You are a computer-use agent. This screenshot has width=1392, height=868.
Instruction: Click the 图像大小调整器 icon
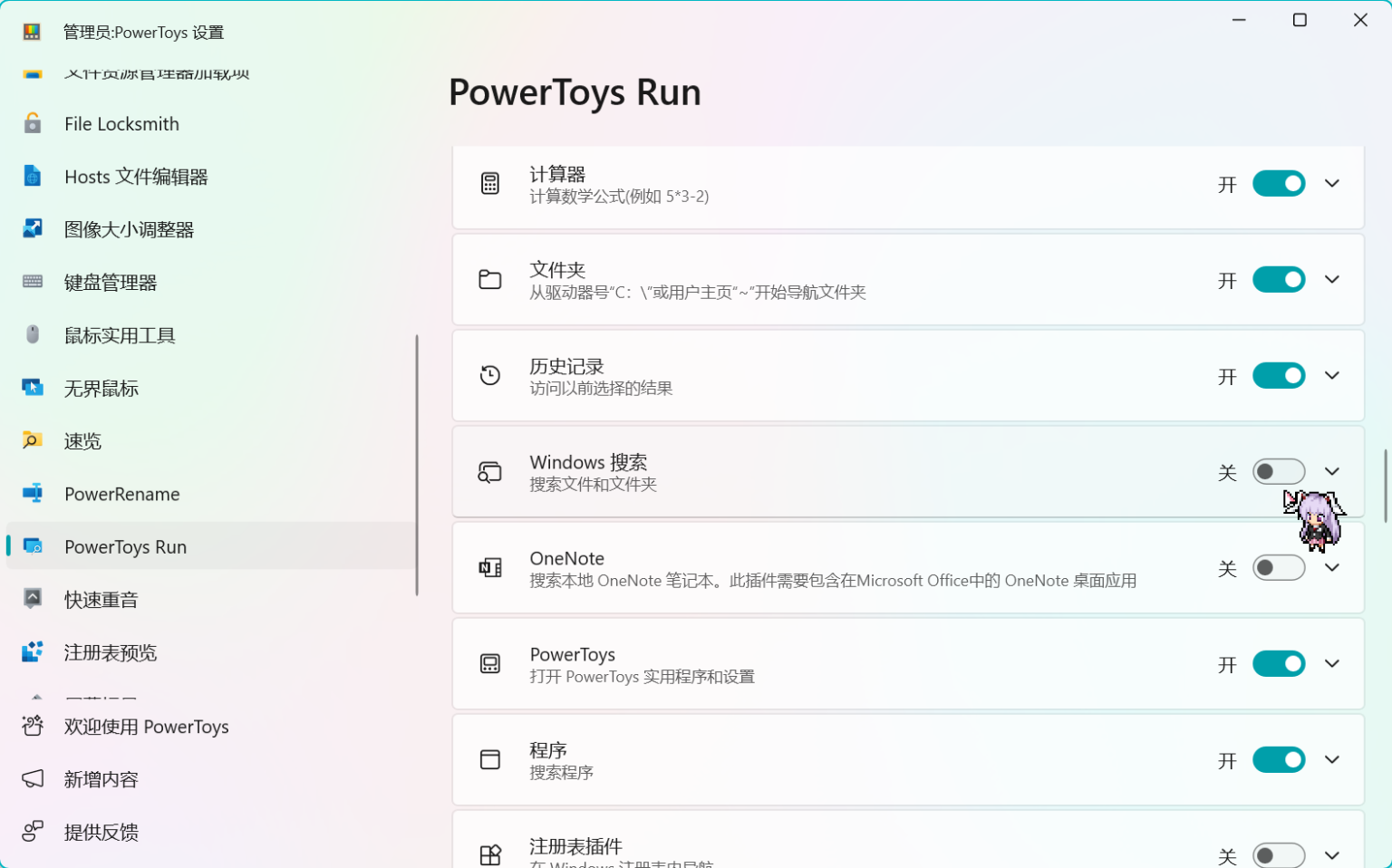pyautogui.click(x=33, y=228)
